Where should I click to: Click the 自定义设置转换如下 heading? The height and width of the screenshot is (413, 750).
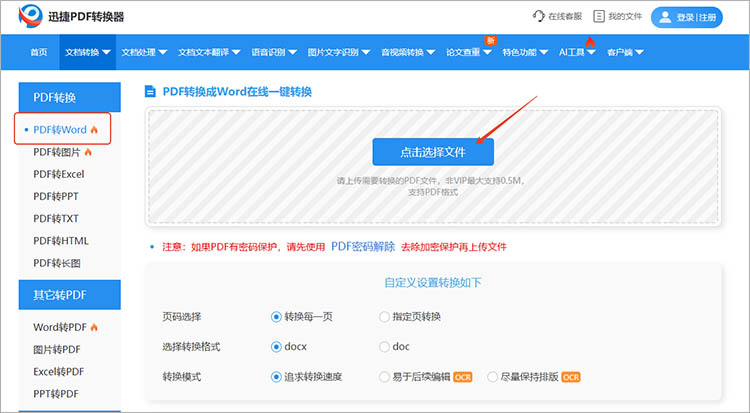[433, 282]
